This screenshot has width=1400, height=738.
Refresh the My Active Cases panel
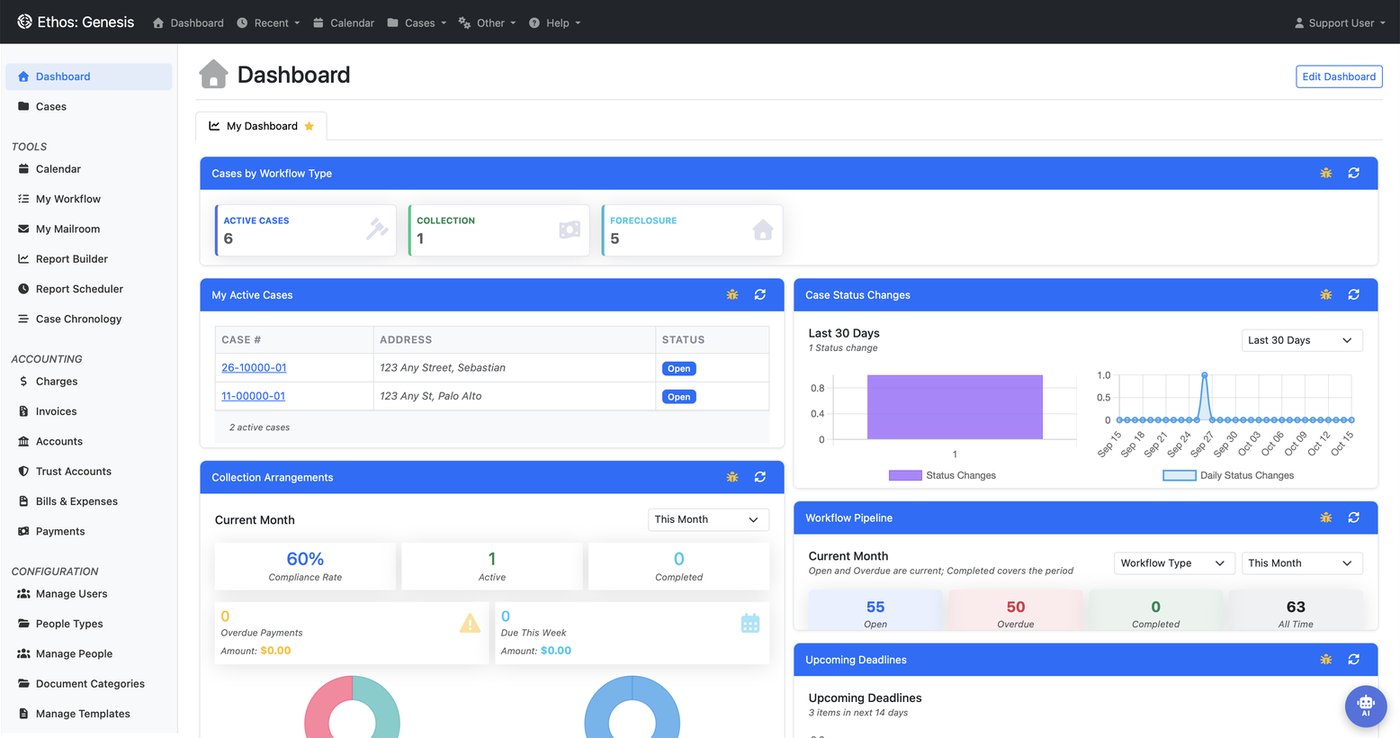tap(760, 295)
